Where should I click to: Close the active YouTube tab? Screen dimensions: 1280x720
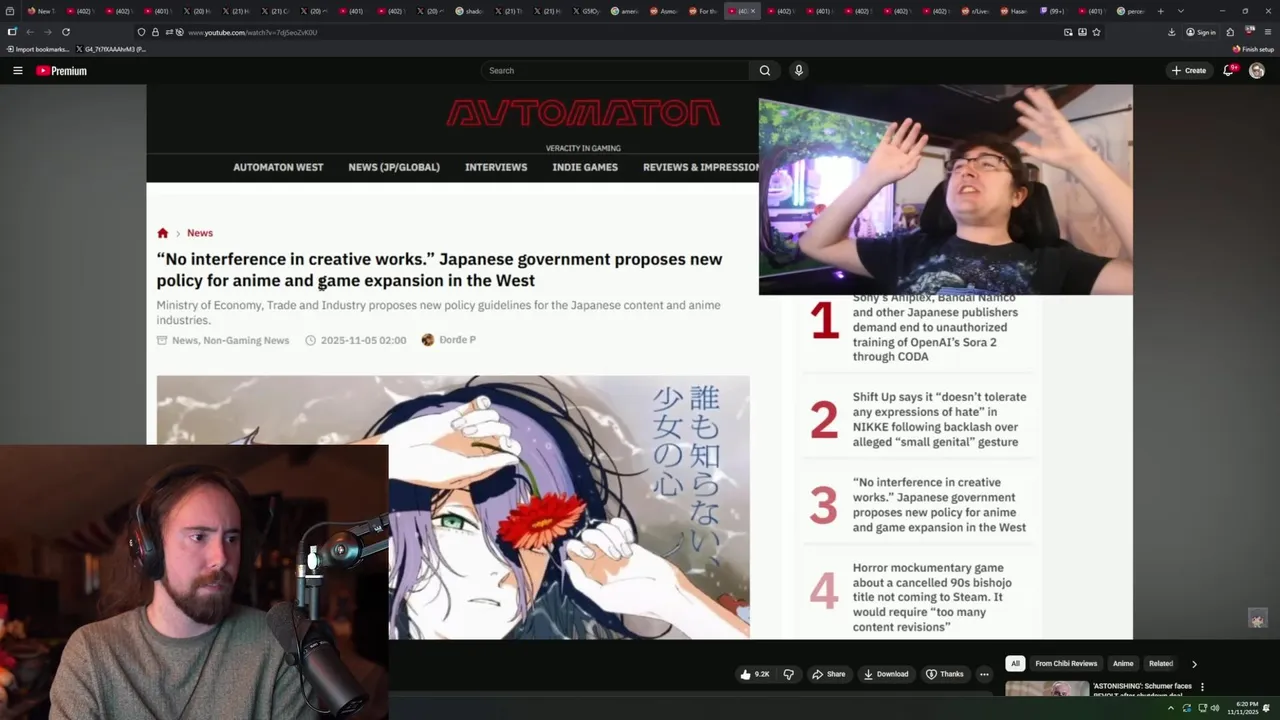[x=753, y=11]
